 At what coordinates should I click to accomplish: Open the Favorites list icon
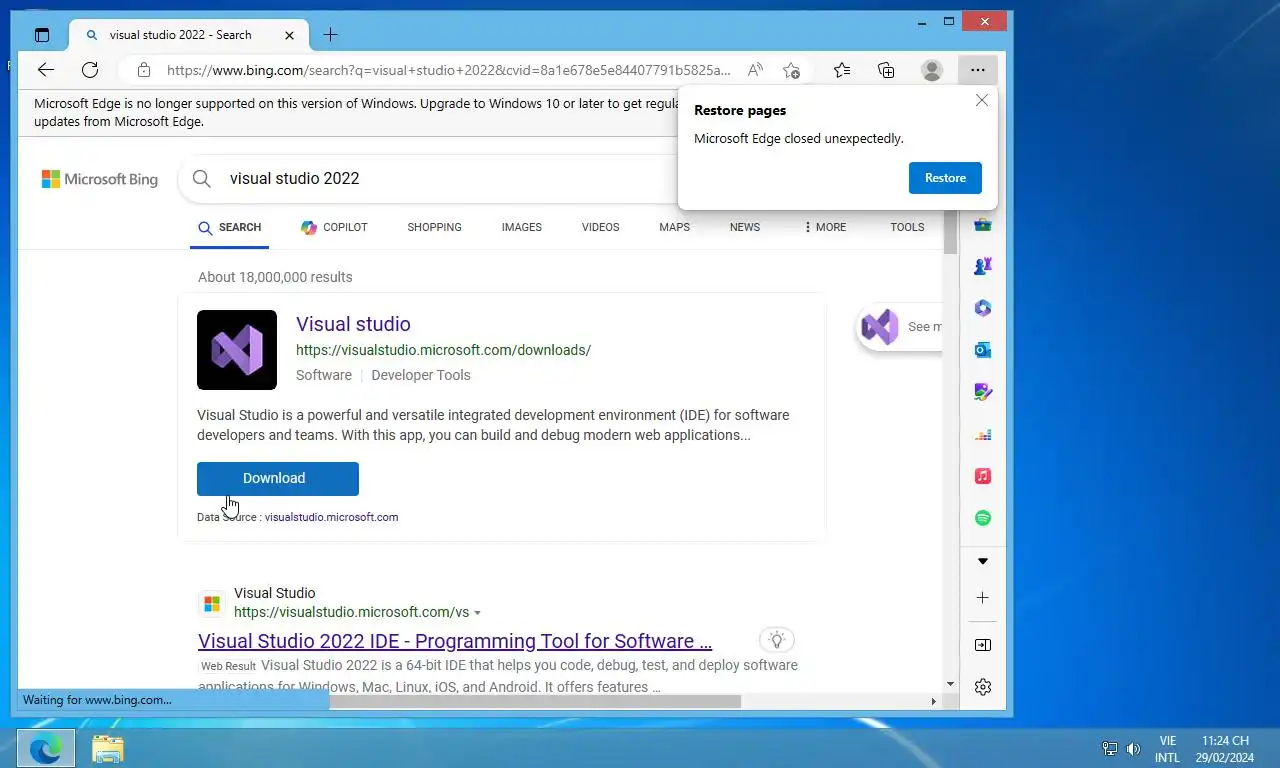coord(842,70)
